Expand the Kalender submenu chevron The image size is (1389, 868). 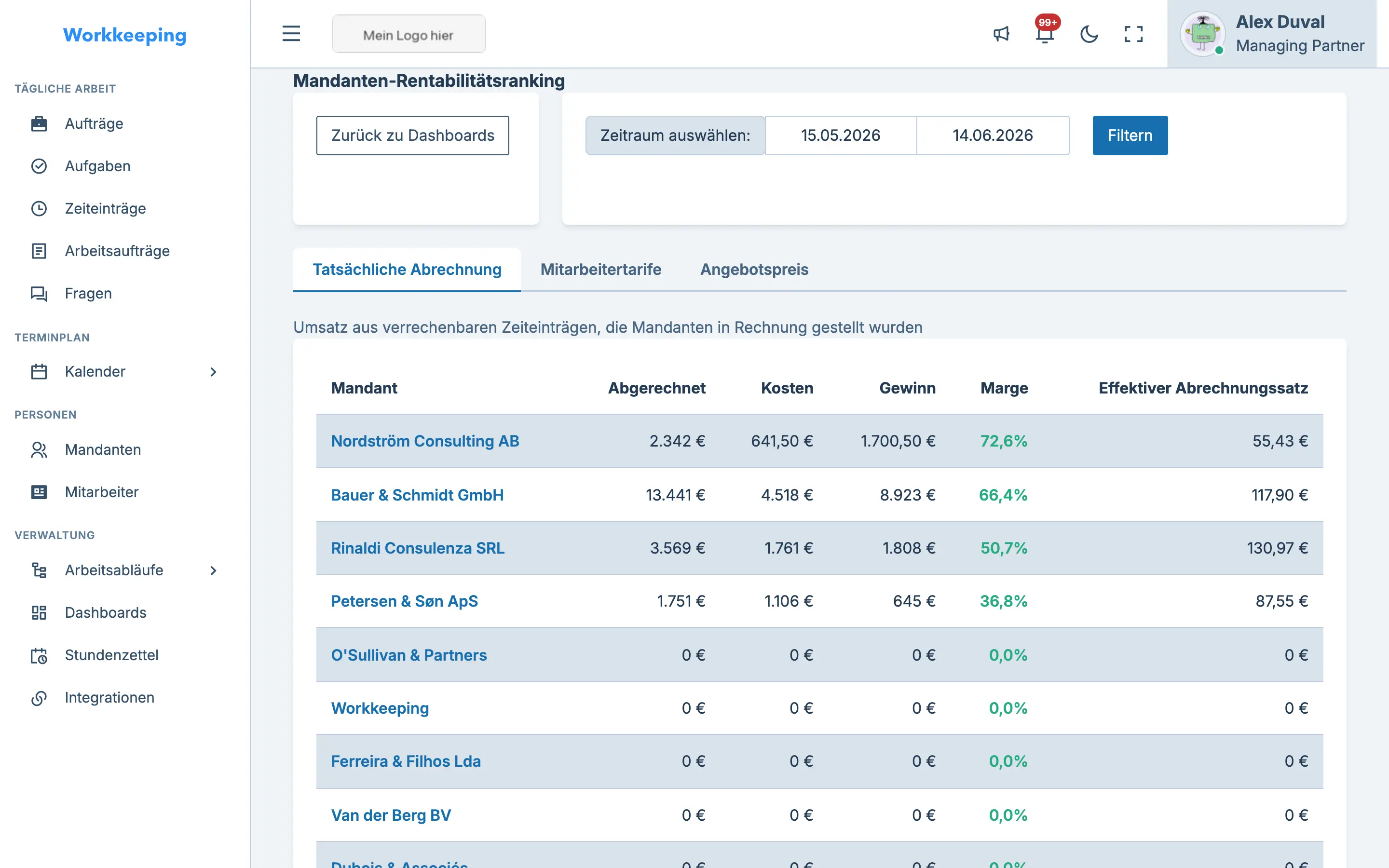[214, 371]
